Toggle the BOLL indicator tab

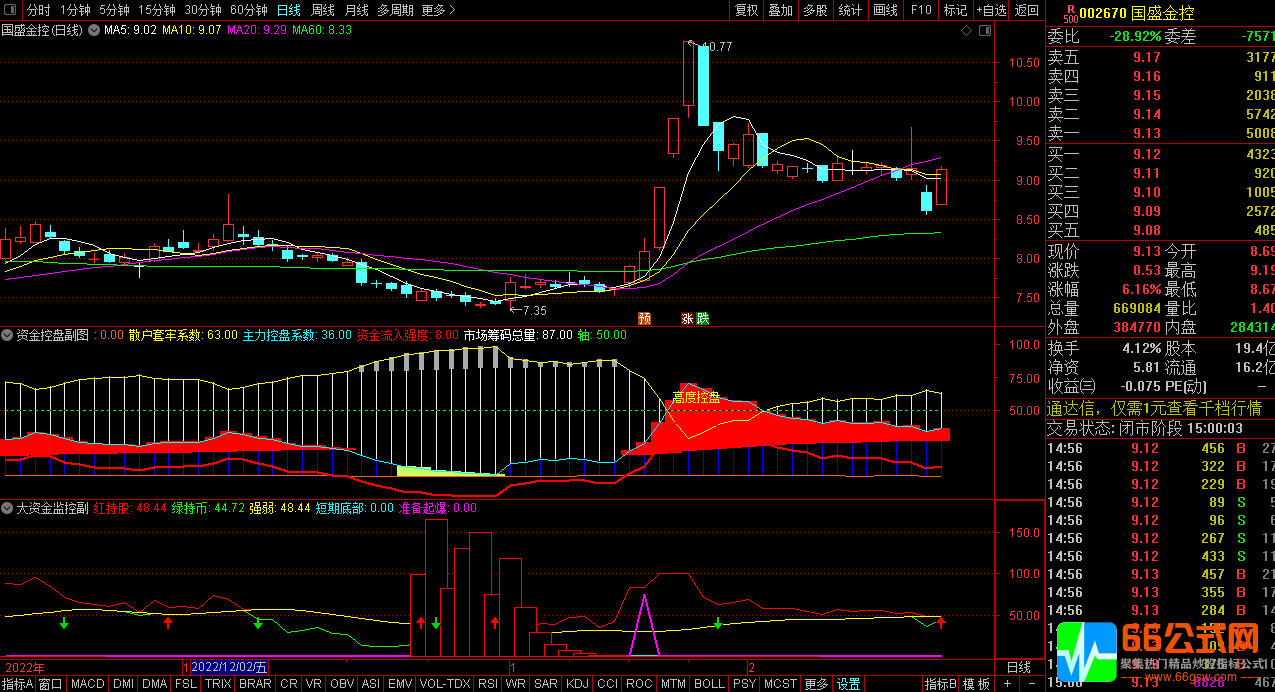coord(708,684)
